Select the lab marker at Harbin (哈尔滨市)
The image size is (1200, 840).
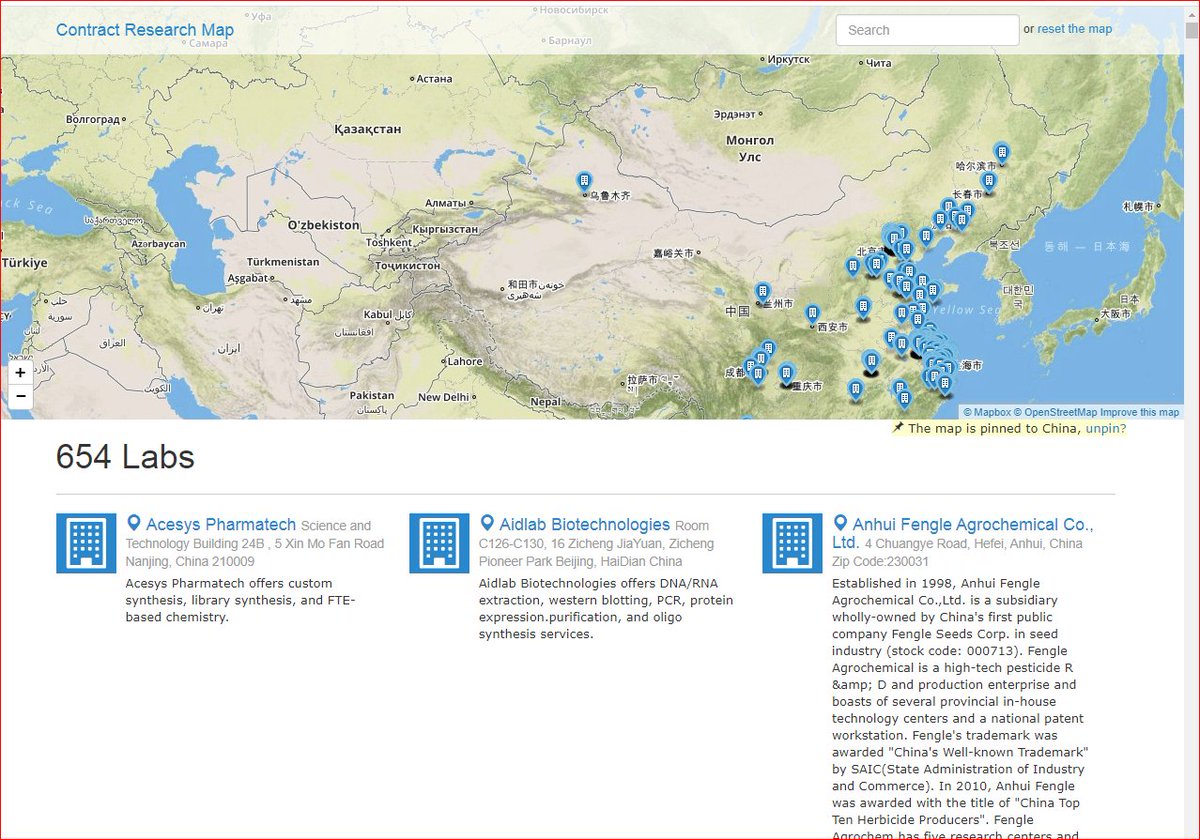click(x=1001, y=152)
